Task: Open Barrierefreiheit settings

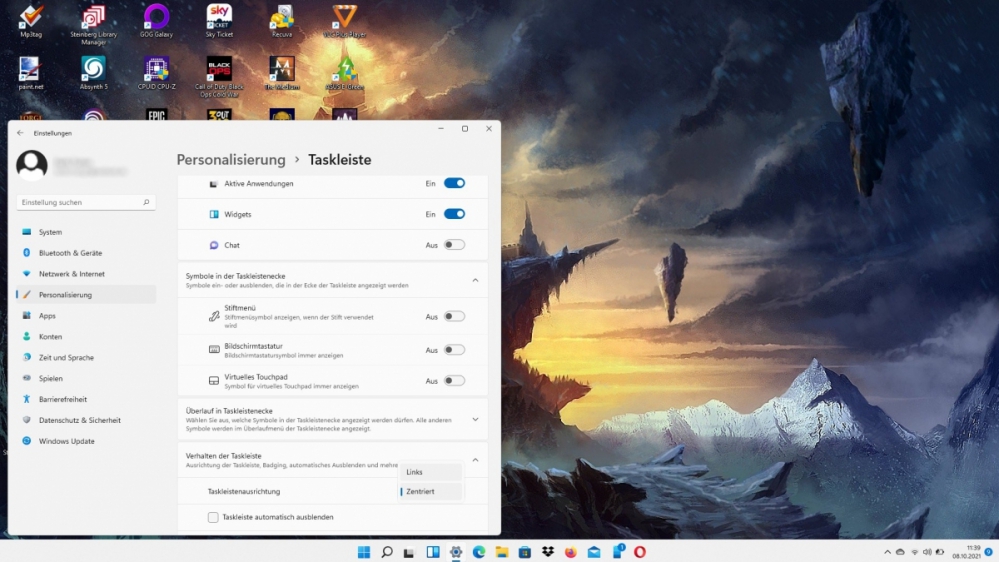Action: [x=86, y=400]
